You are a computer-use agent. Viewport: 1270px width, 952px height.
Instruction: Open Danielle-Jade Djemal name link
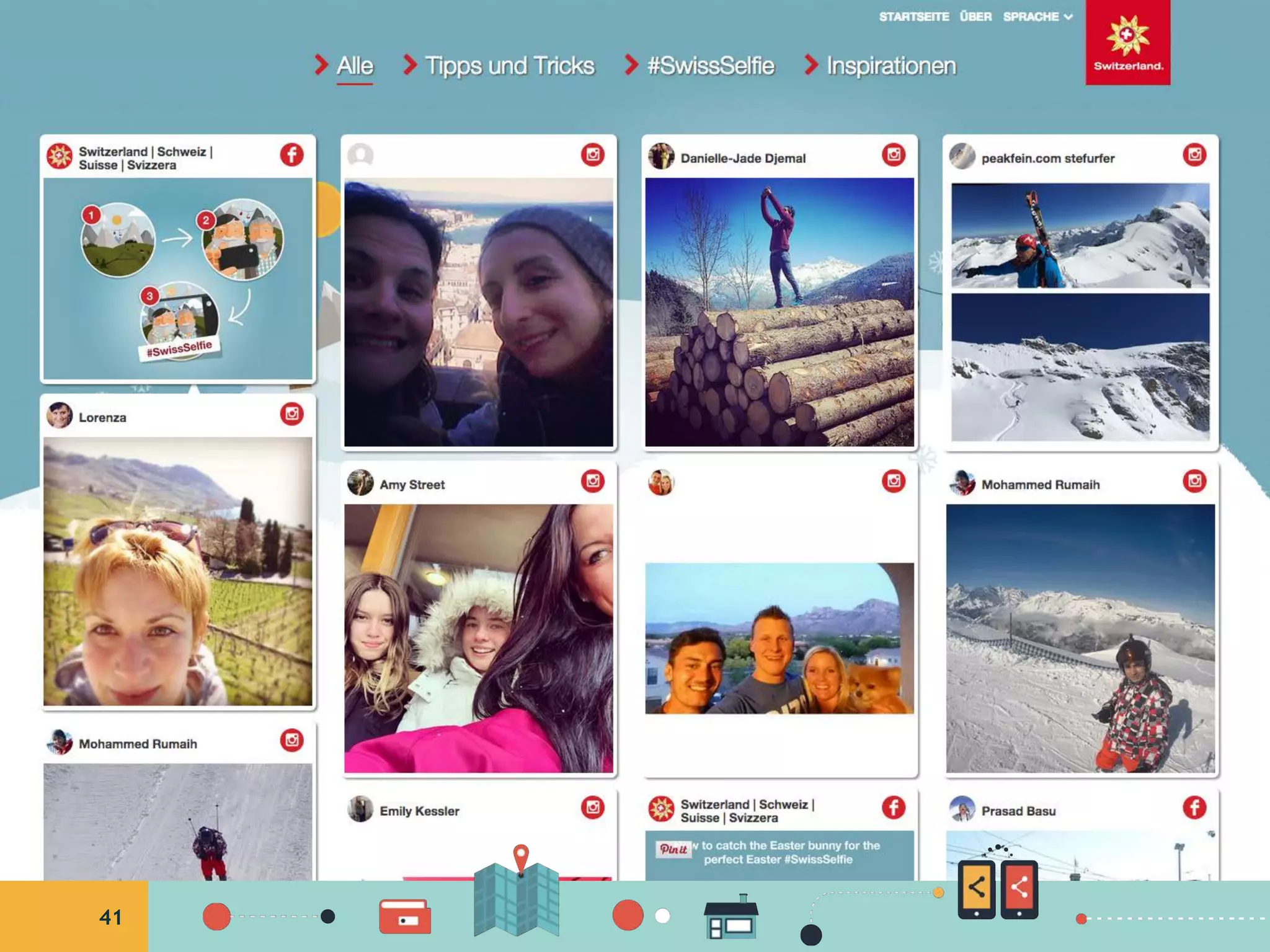743,158
